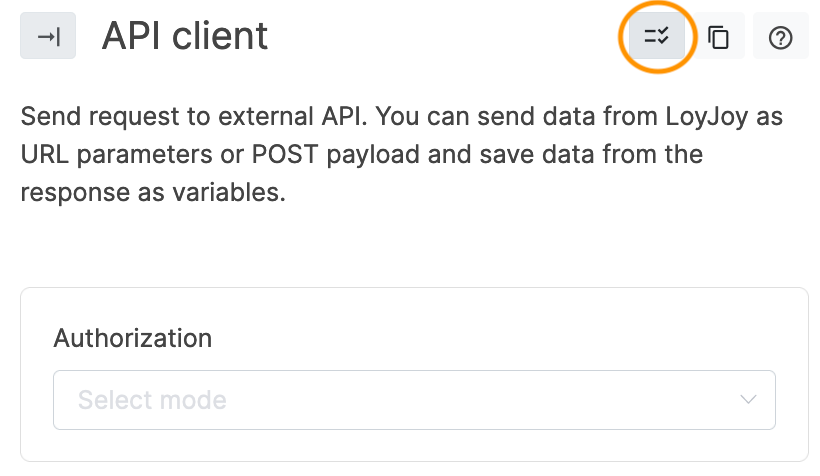Image resolution: width=820 pixels, height=476 pixels.
Task: Open the Authorization mode dropdown
Action: (x=414, y=400)
